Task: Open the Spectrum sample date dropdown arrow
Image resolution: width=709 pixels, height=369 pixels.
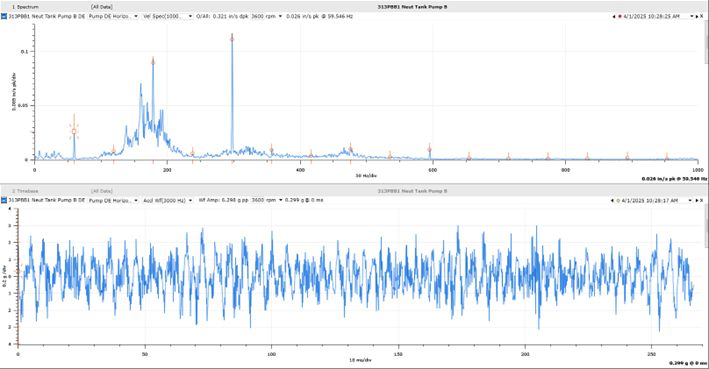Action: tap(691, 16)
